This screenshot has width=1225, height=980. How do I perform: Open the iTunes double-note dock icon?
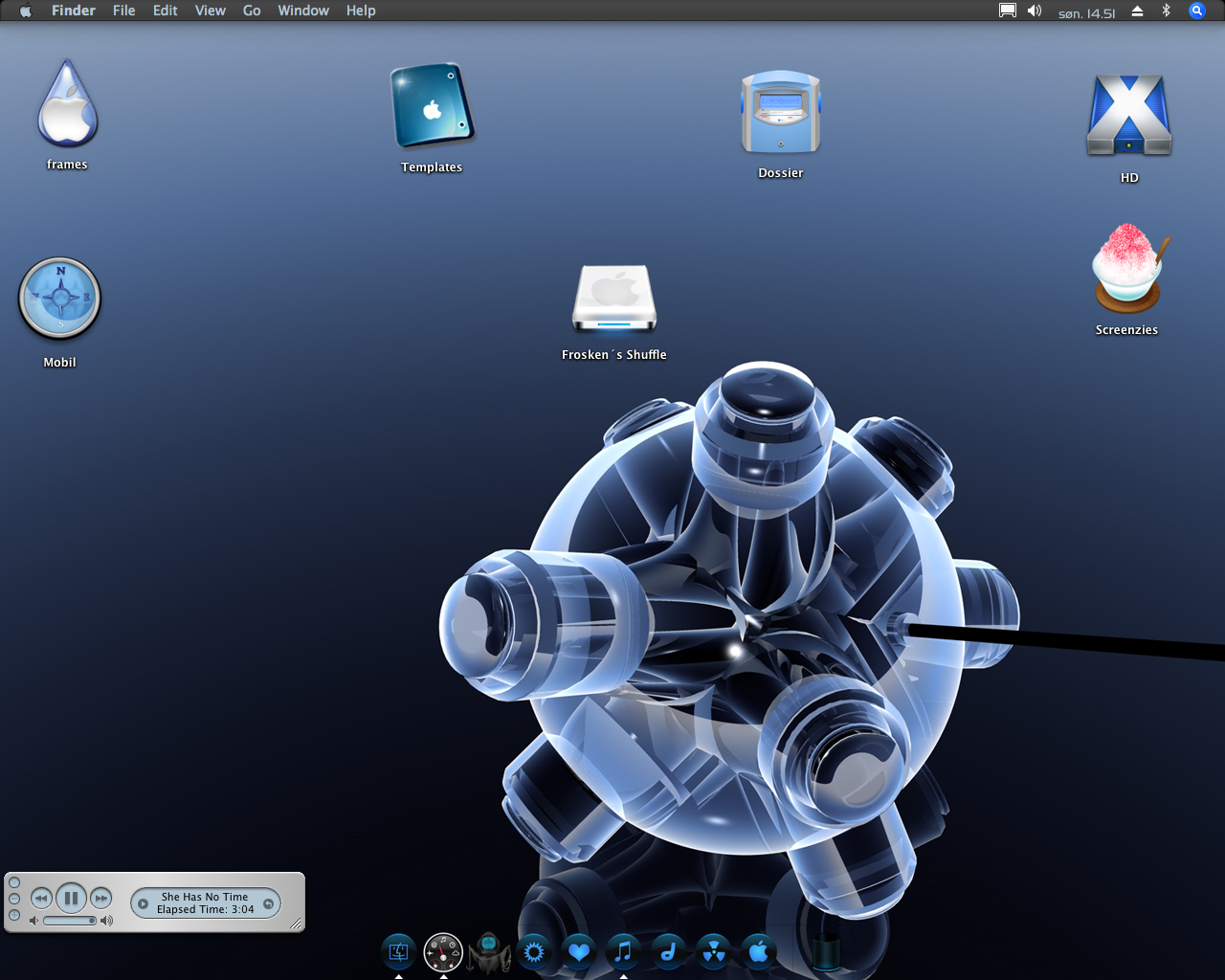(x=623, y=951)
